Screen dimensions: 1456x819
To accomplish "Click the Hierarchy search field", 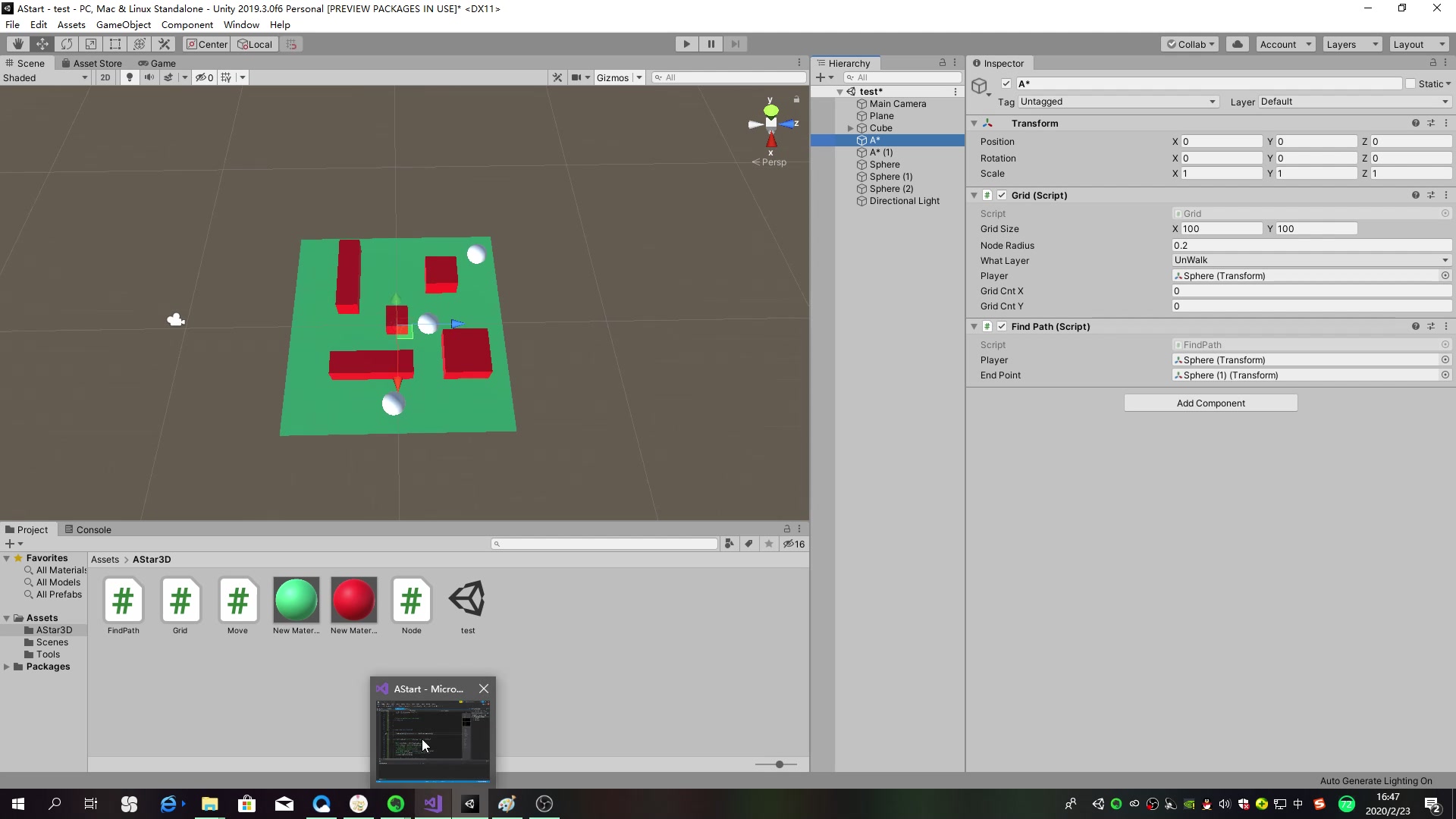I will pyautogui.click(x=902, y=77).
